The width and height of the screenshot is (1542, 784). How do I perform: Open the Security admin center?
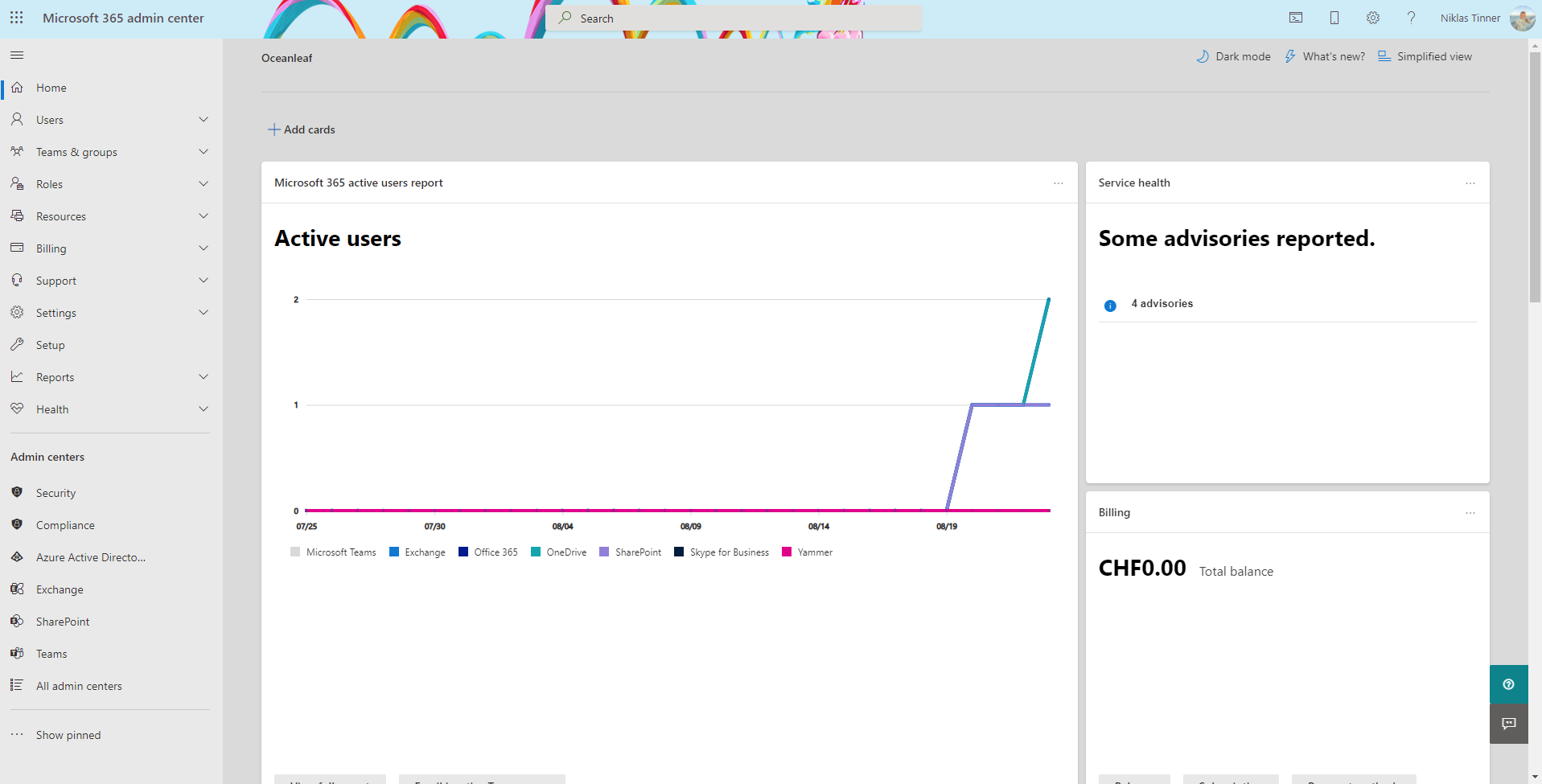[55, 492]
